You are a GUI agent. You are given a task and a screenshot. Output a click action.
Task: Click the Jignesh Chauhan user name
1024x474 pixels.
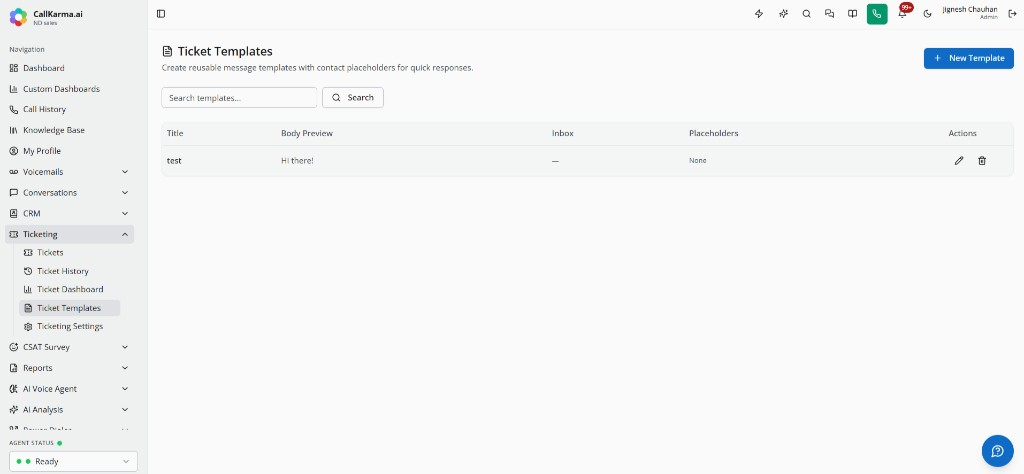(970, 9)
